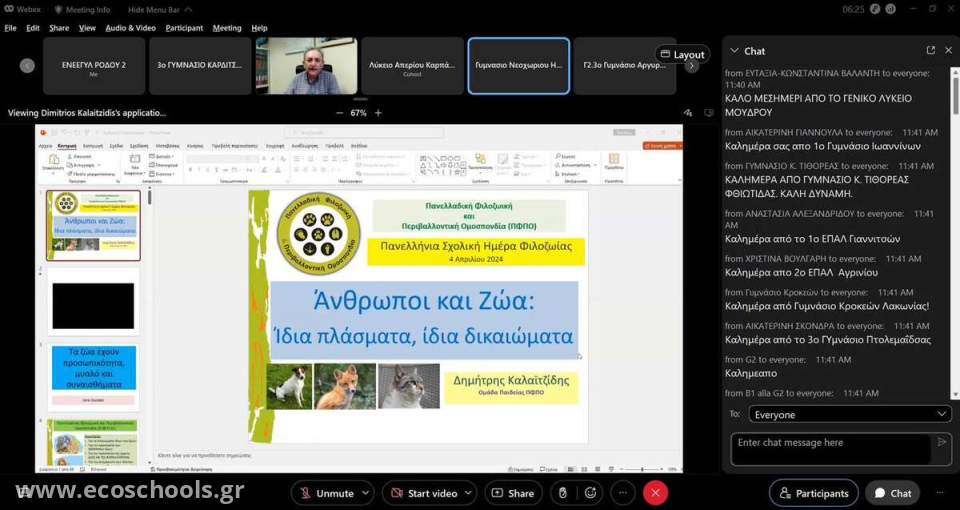Toggle the Chat panel button
This screenshot has width=960, height=510.
click(x=891, y=493)
